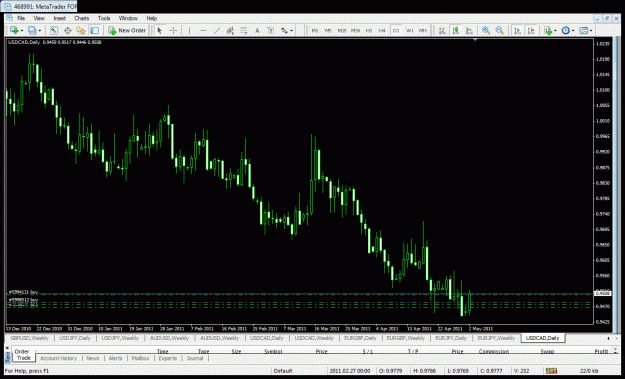
Task: Switch to the EURGBP,Daily chart tab
Action: 360,338
